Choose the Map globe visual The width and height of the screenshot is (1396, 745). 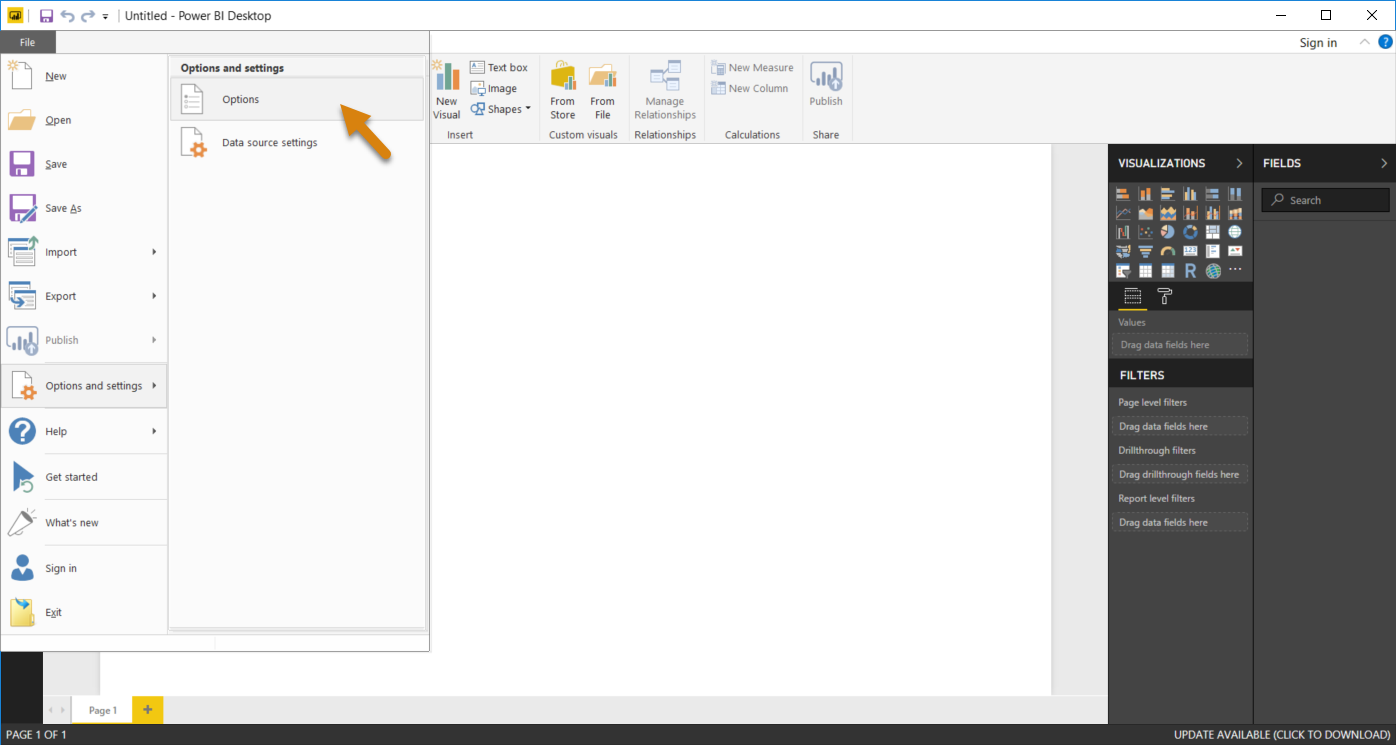[1235, 232]
